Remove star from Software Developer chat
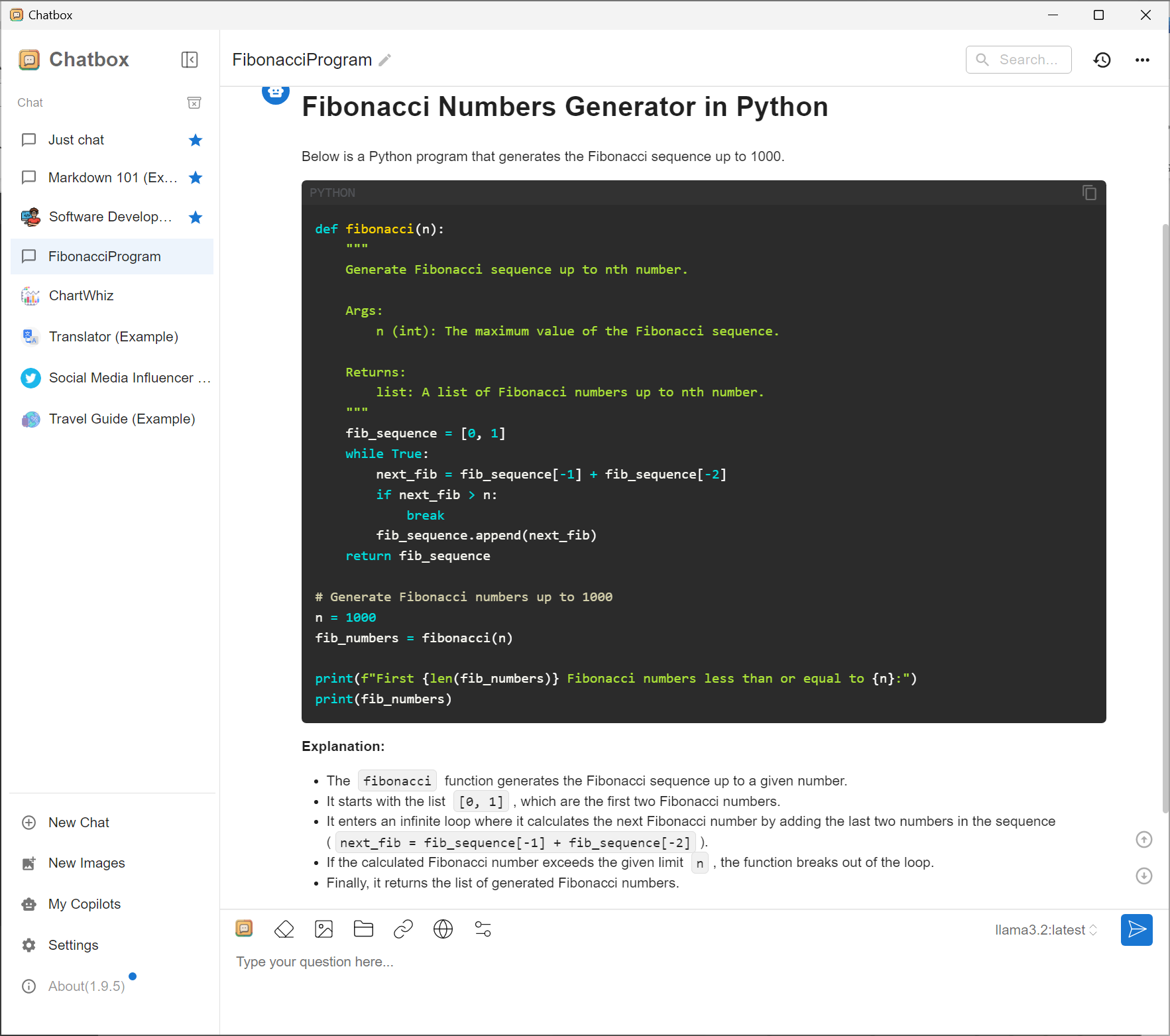 coord(196,217)
